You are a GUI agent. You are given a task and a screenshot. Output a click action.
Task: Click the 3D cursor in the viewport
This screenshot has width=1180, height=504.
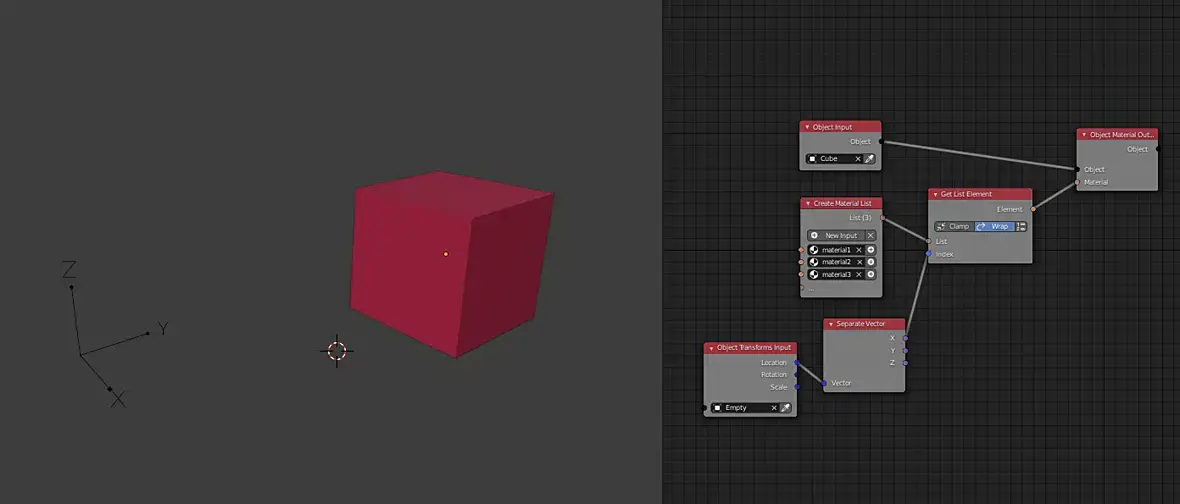coord(337,351)
